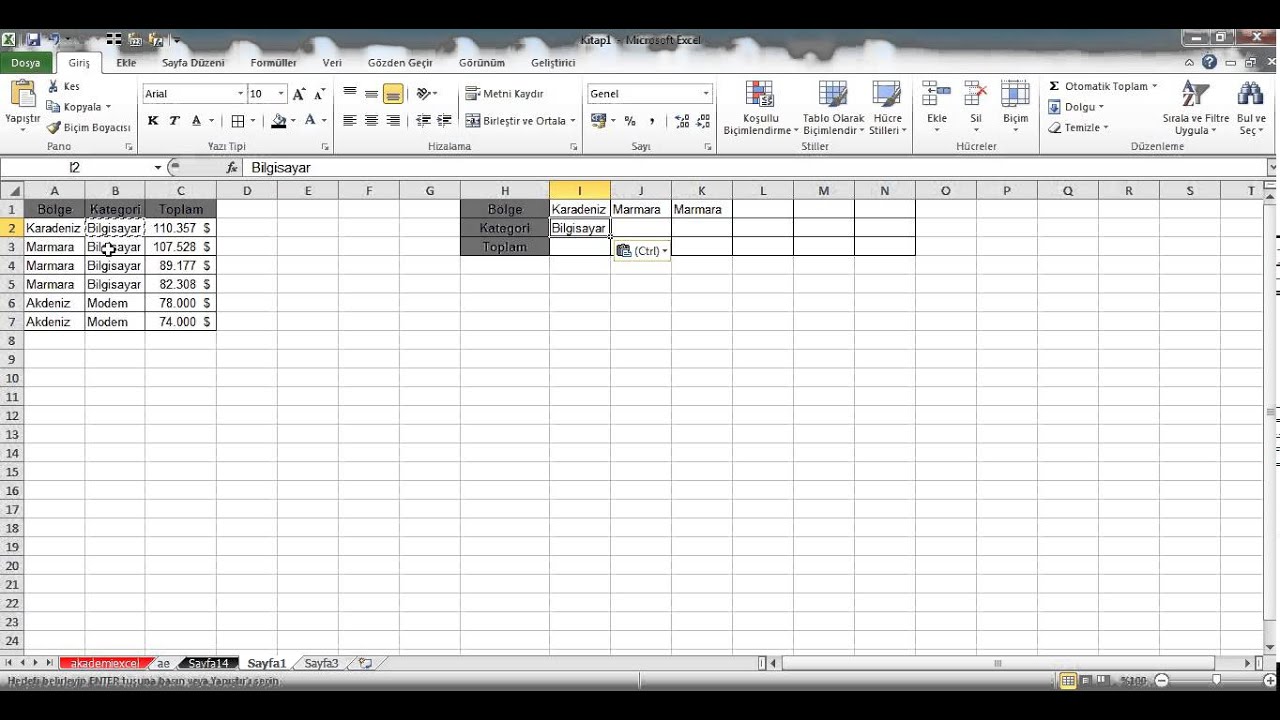Image resolution: width=1280 pixels, height=720 pixels.
Task: Open the Arial font name dropdown
Action: coord(240,94)
